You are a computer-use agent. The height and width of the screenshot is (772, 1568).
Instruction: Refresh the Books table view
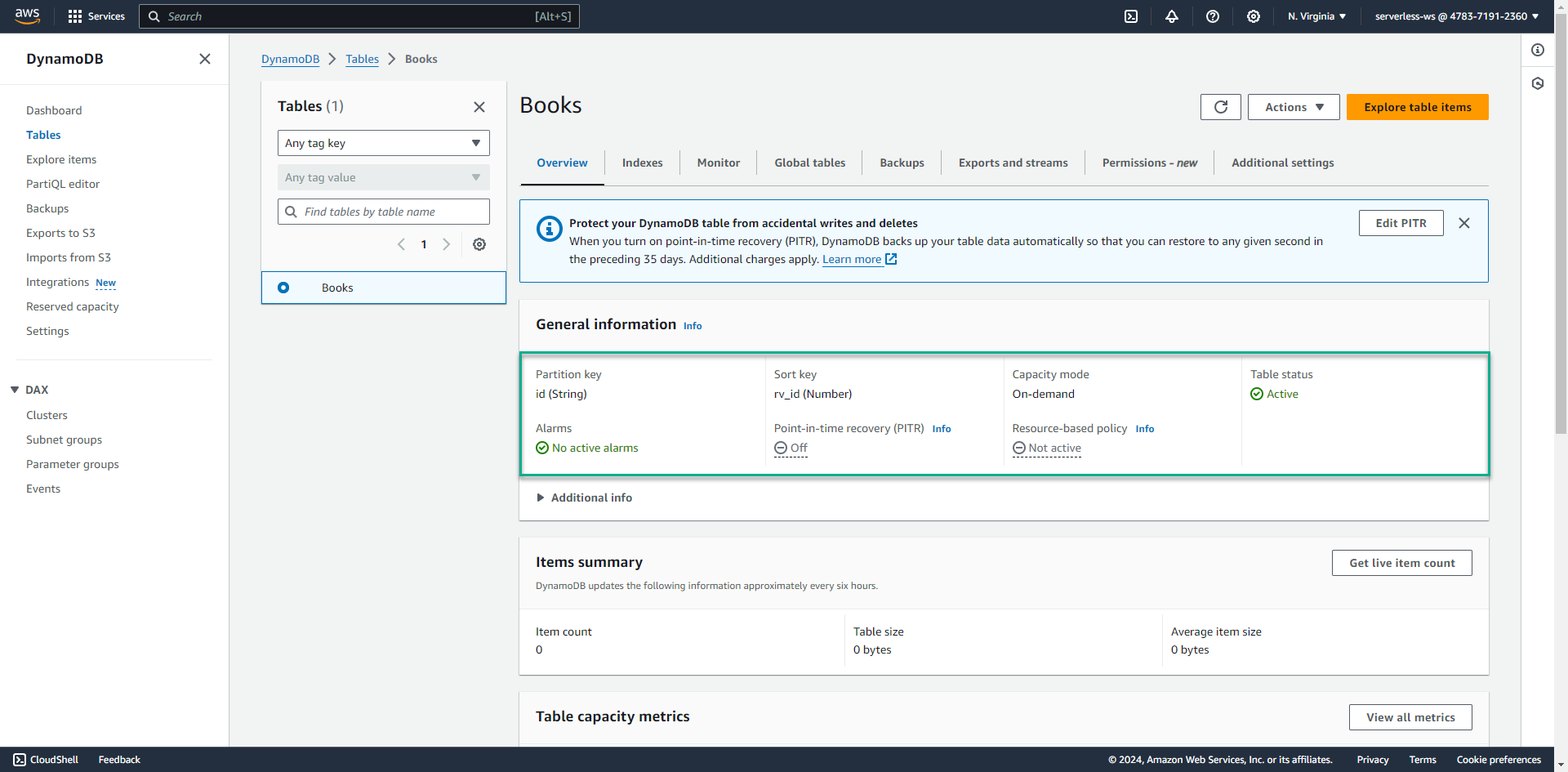point(1221,107)
